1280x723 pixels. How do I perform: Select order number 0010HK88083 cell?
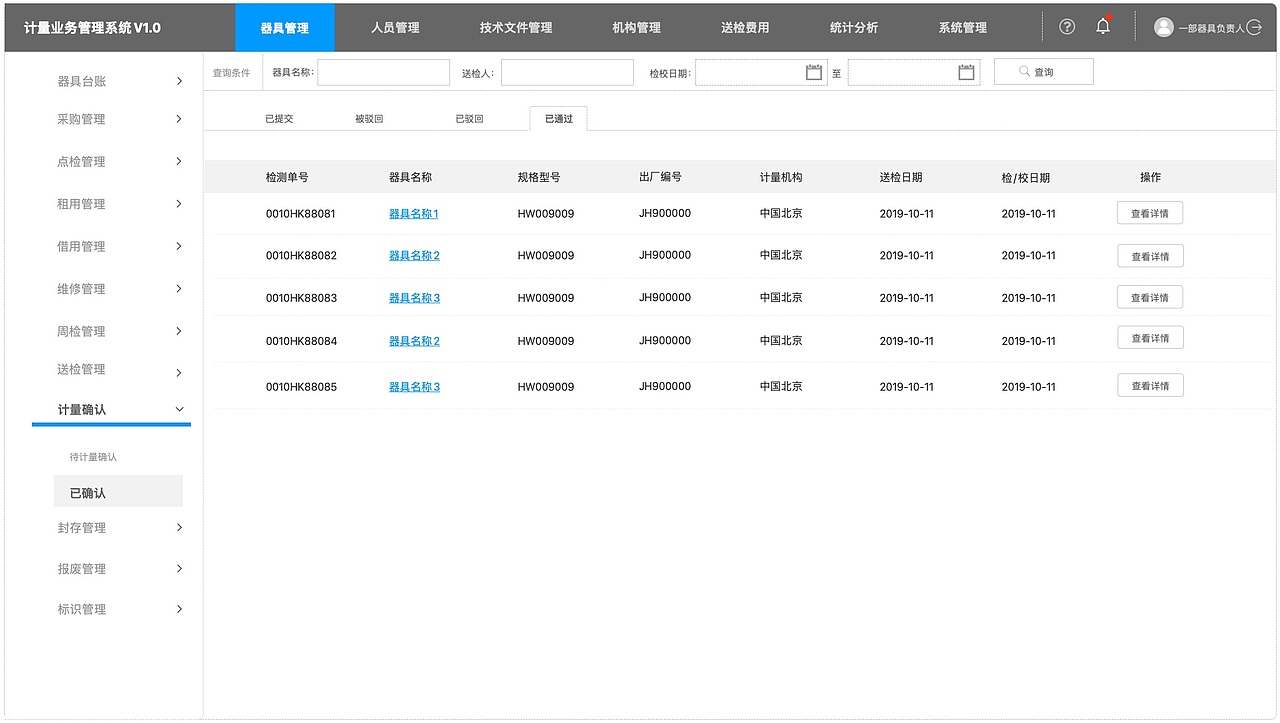(x=301, y=298)
